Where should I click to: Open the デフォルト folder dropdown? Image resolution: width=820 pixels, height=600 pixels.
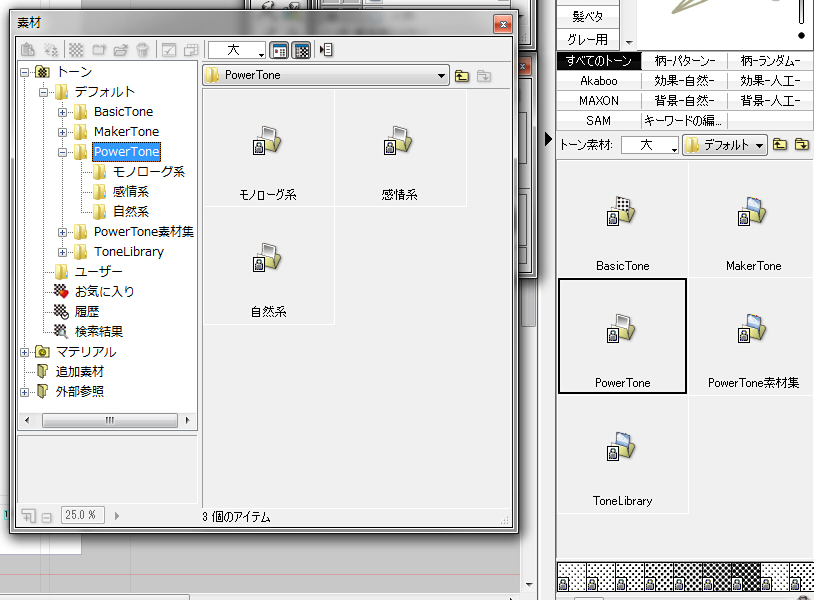point(760,145)
